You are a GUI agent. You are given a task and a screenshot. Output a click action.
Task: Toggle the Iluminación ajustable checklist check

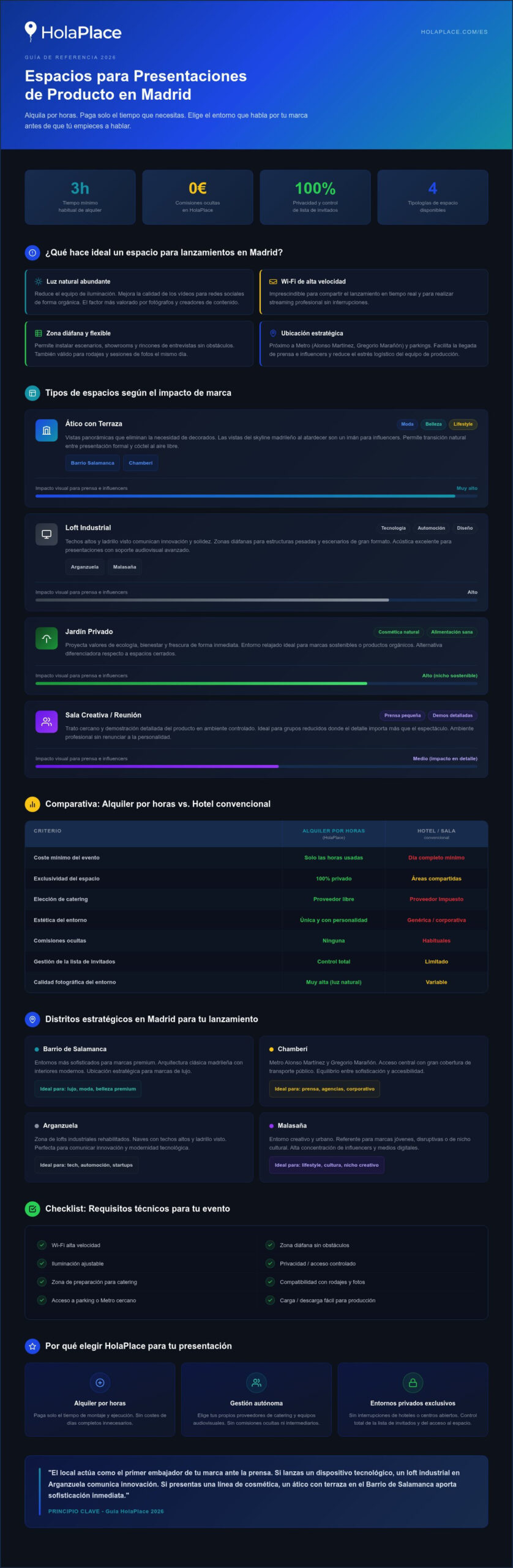click(42, 1264)
